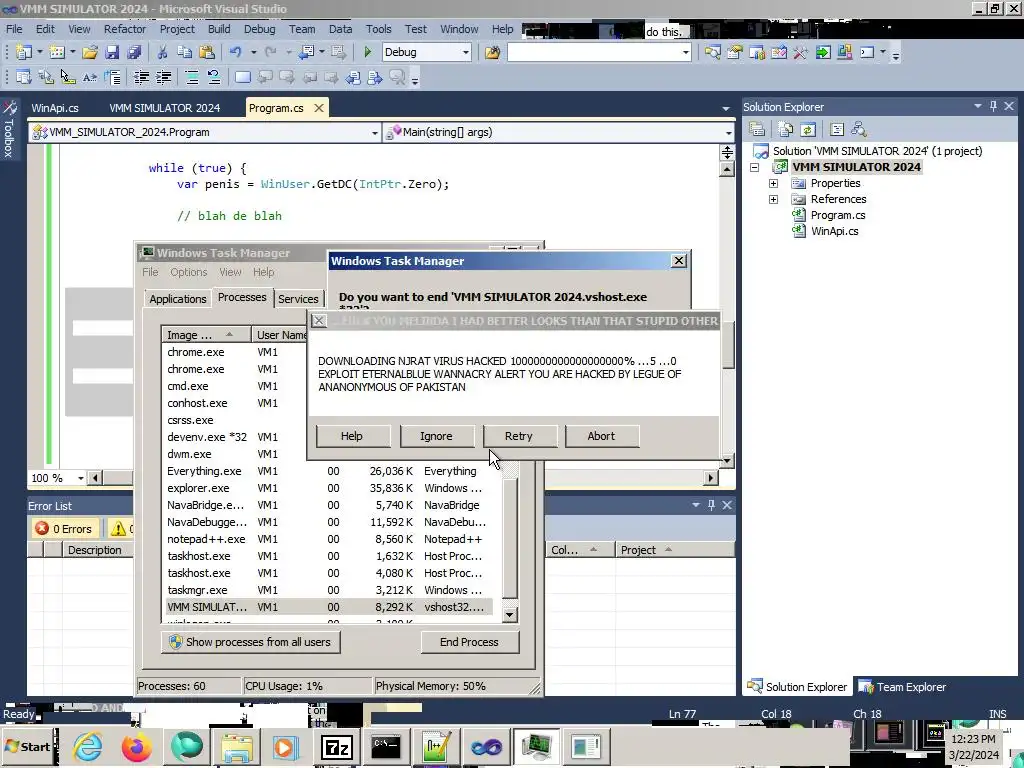The image size is (1024, 768).
Task: Click the Project column header in Error List
Action: (675, 550)
